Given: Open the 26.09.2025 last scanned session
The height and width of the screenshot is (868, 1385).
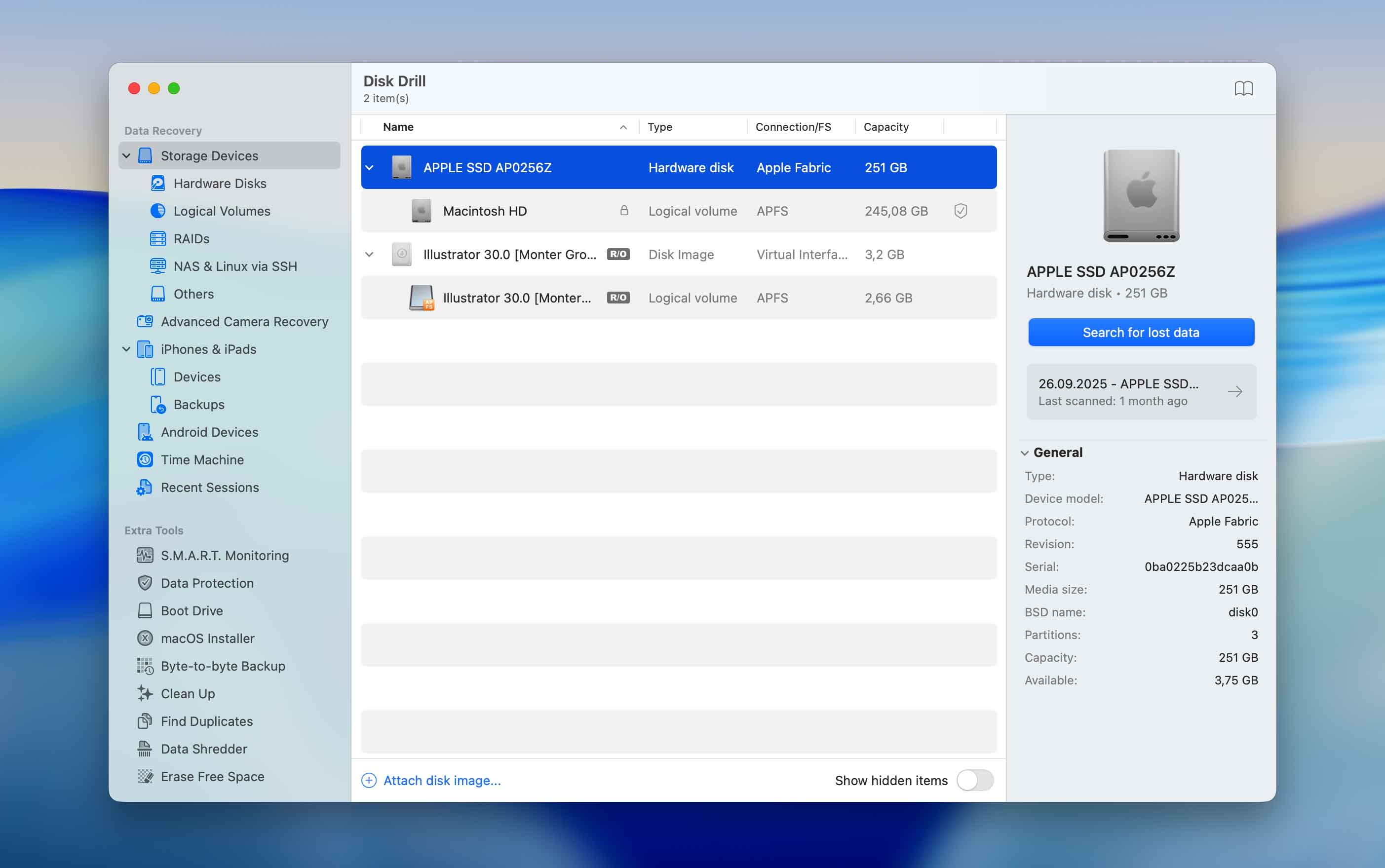Looking at the screenshot, I should (x=1140, y=391).
